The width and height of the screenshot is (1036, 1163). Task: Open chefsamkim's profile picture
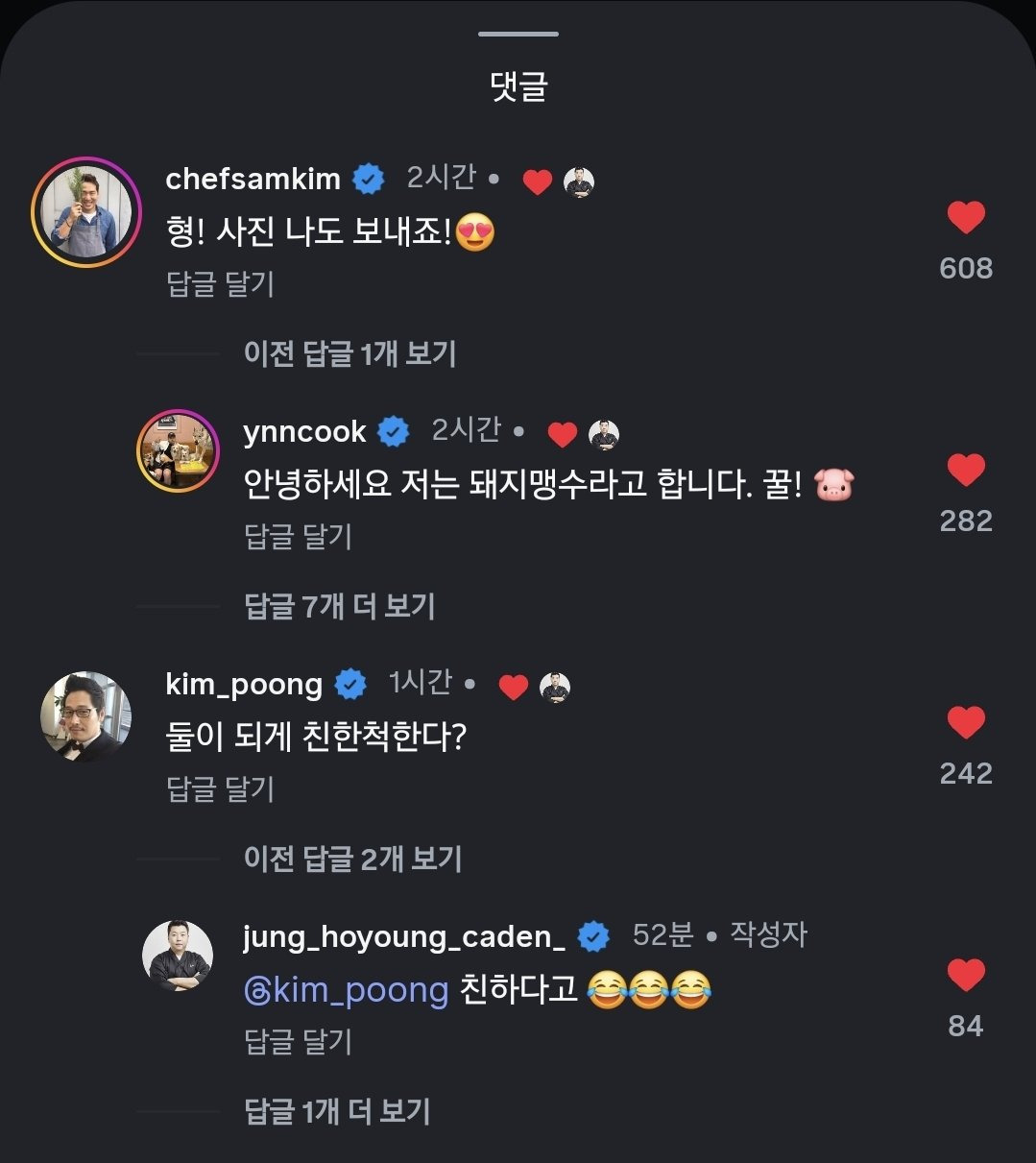[86, 212]
